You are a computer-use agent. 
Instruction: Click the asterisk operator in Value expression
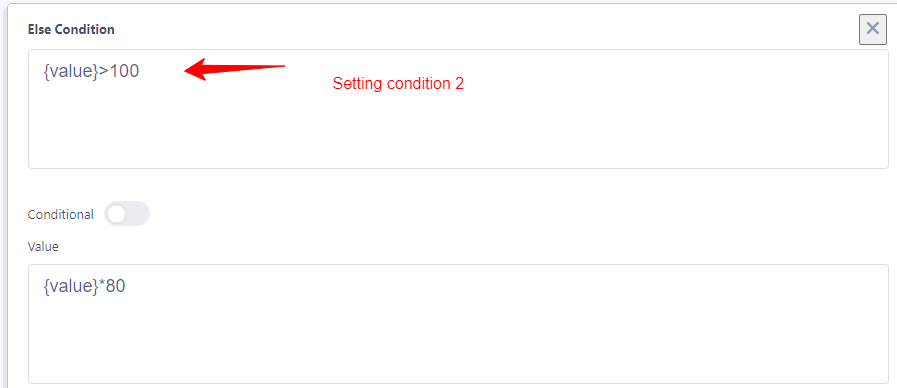[102, 284]
